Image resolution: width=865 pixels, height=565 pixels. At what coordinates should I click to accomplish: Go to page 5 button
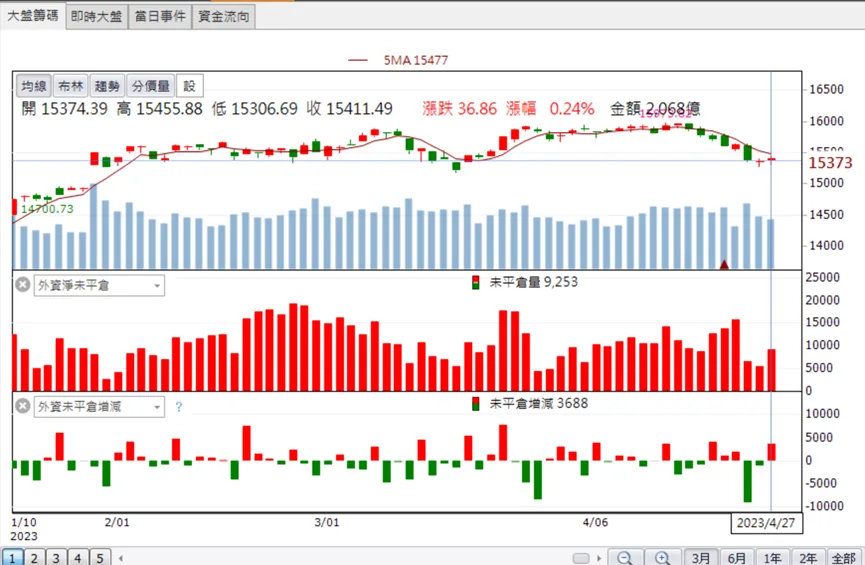[x=100, y=557]
